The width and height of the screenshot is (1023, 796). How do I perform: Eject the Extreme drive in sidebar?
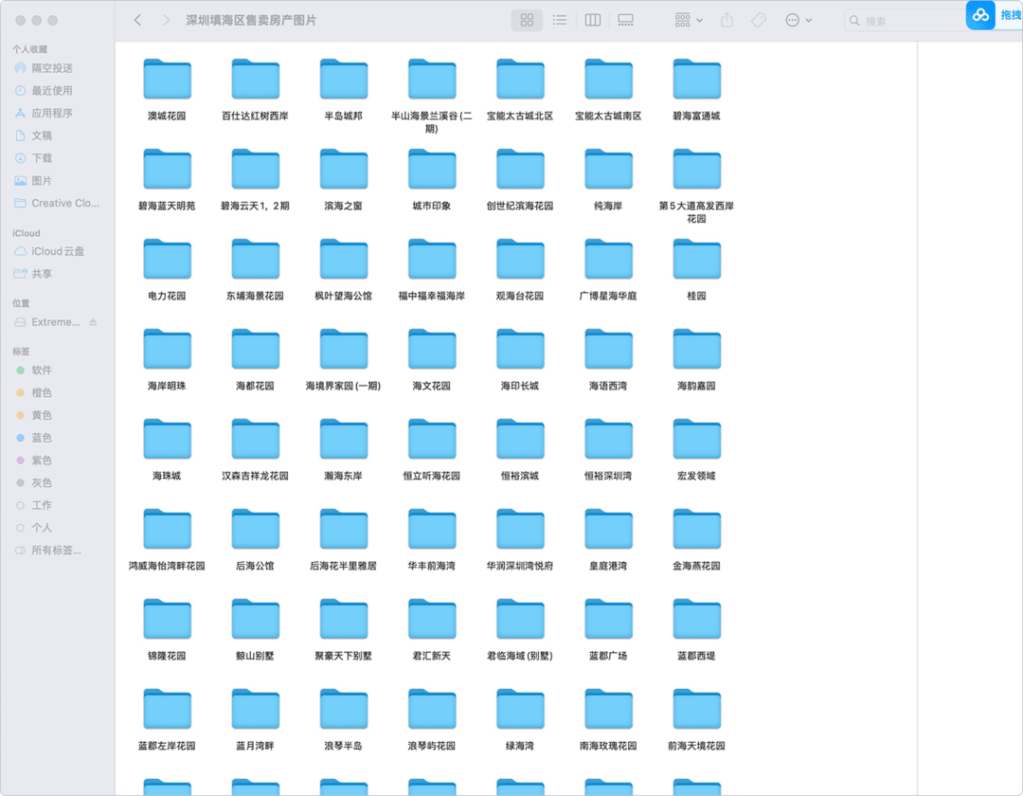pyautogui.click(x=93, y=322)
